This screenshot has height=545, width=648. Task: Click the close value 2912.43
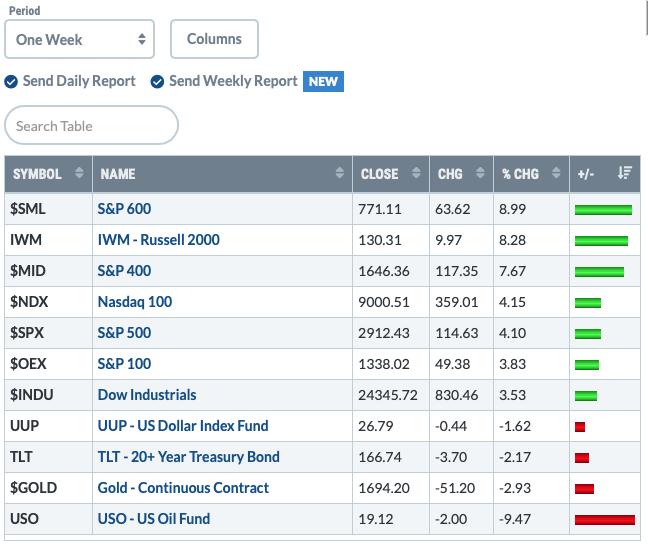384,333
